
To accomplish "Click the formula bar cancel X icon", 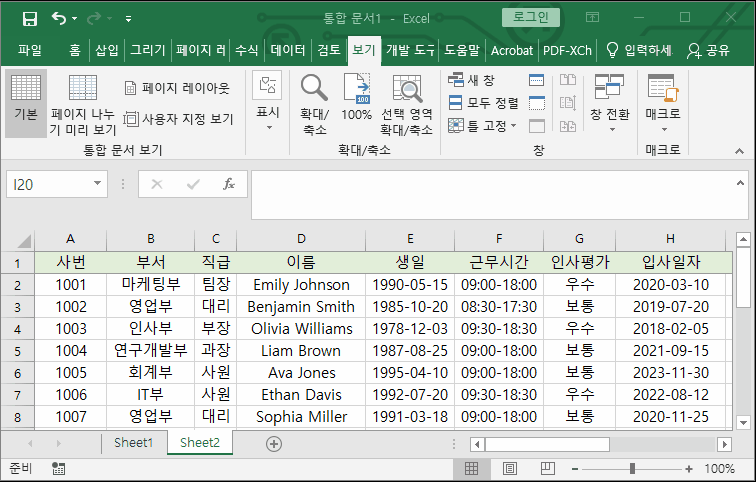I will coord(157,184).
